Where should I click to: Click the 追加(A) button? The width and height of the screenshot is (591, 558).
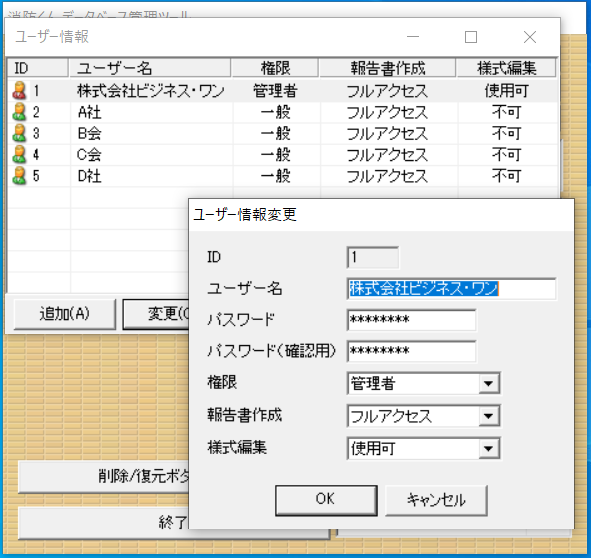tap(64, 314)
